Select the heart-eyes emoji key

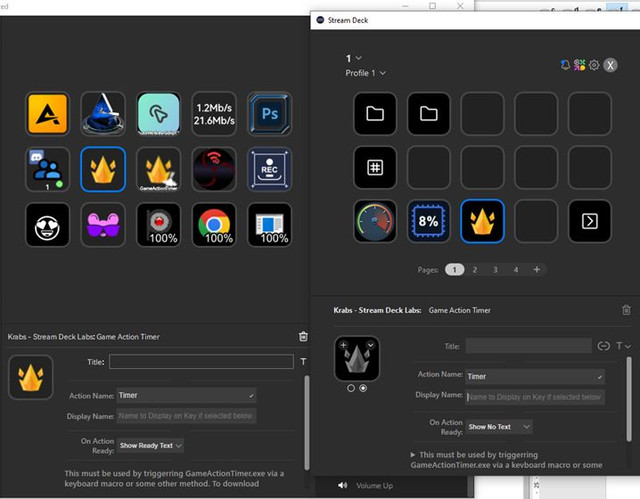[x=47, y=225]
